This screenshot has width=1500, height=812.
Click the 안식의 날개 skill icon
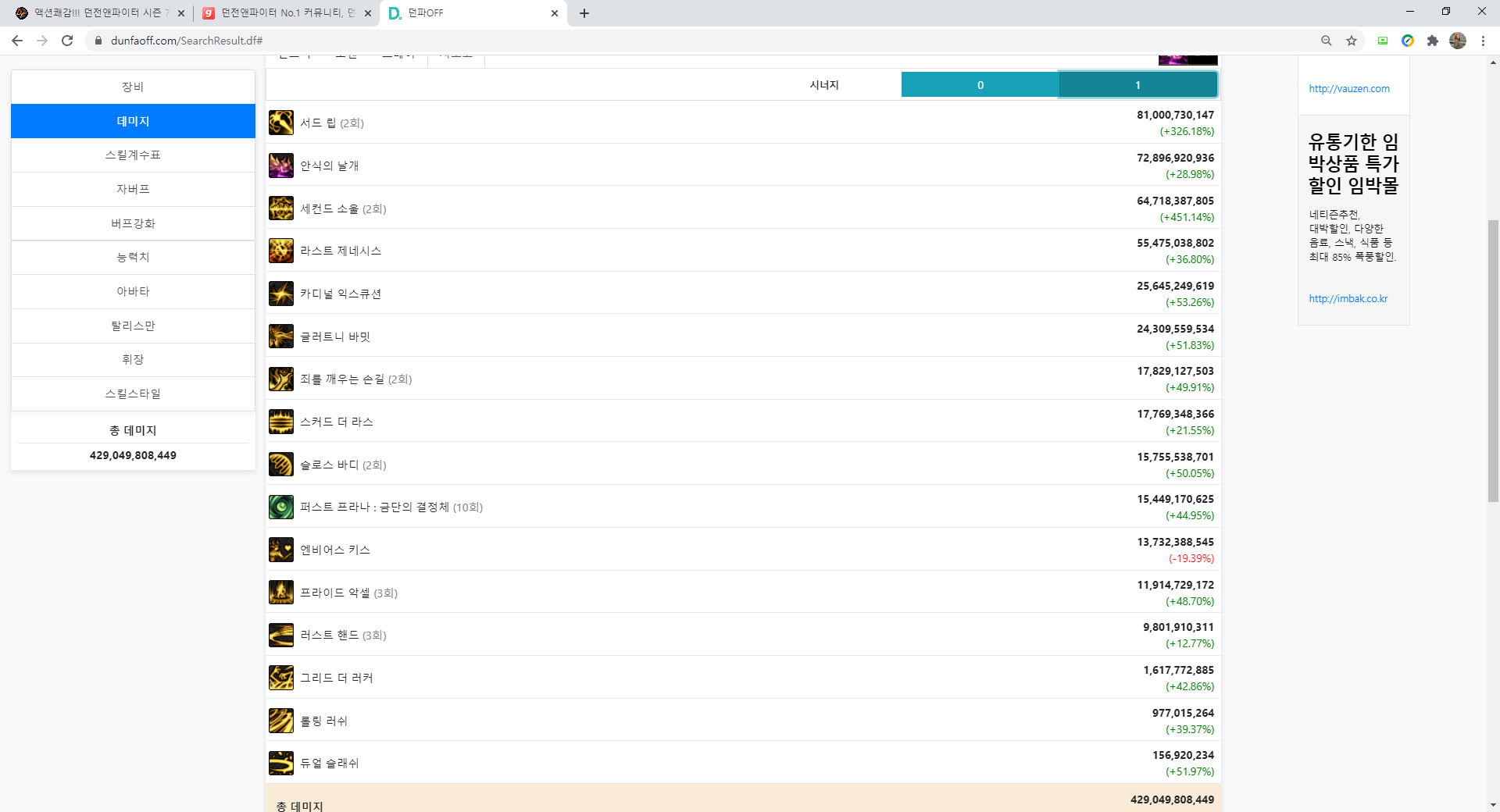point(281,166)
